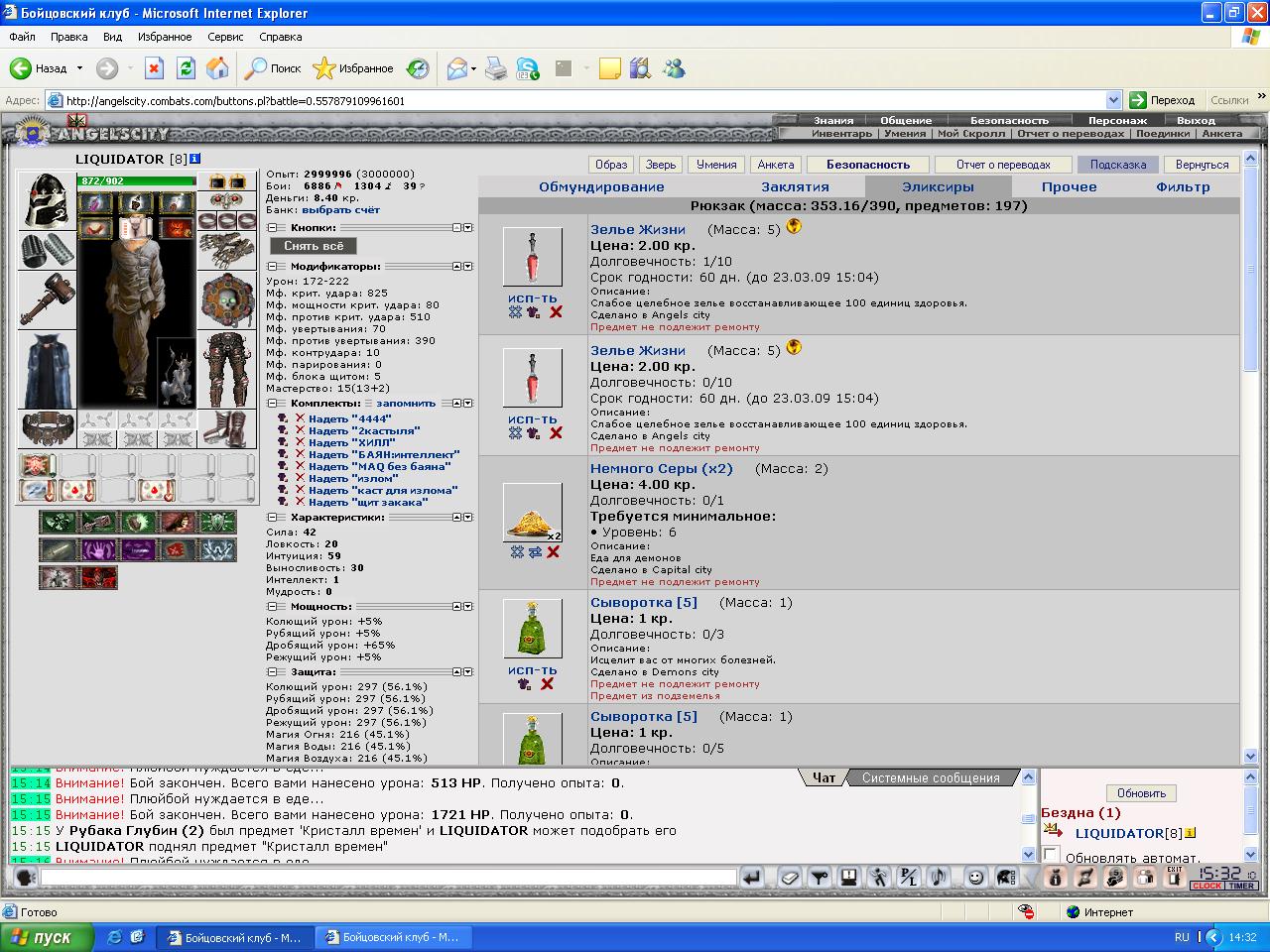
Task: Collapse the Характеристики section
Action: coord(273,518)
